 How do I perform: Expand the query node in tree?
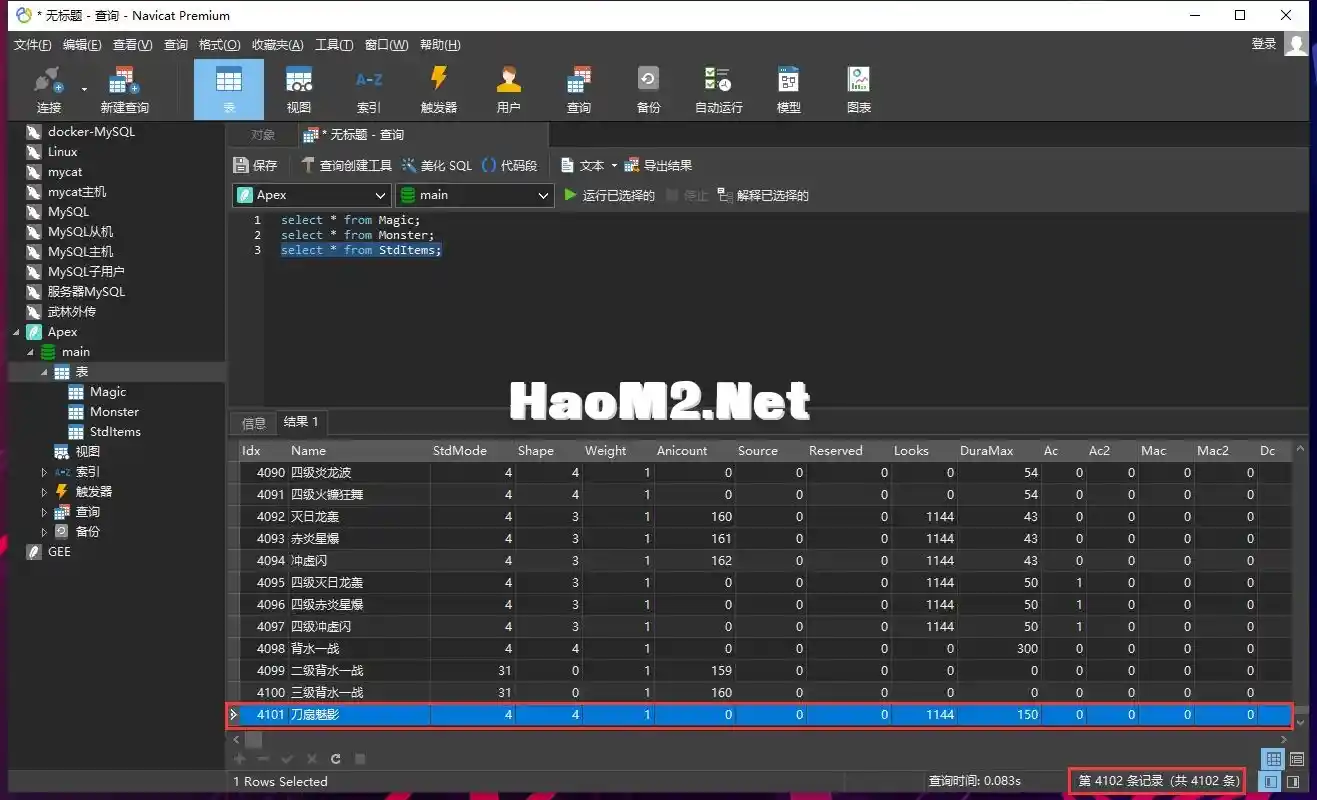coord(44,512)
